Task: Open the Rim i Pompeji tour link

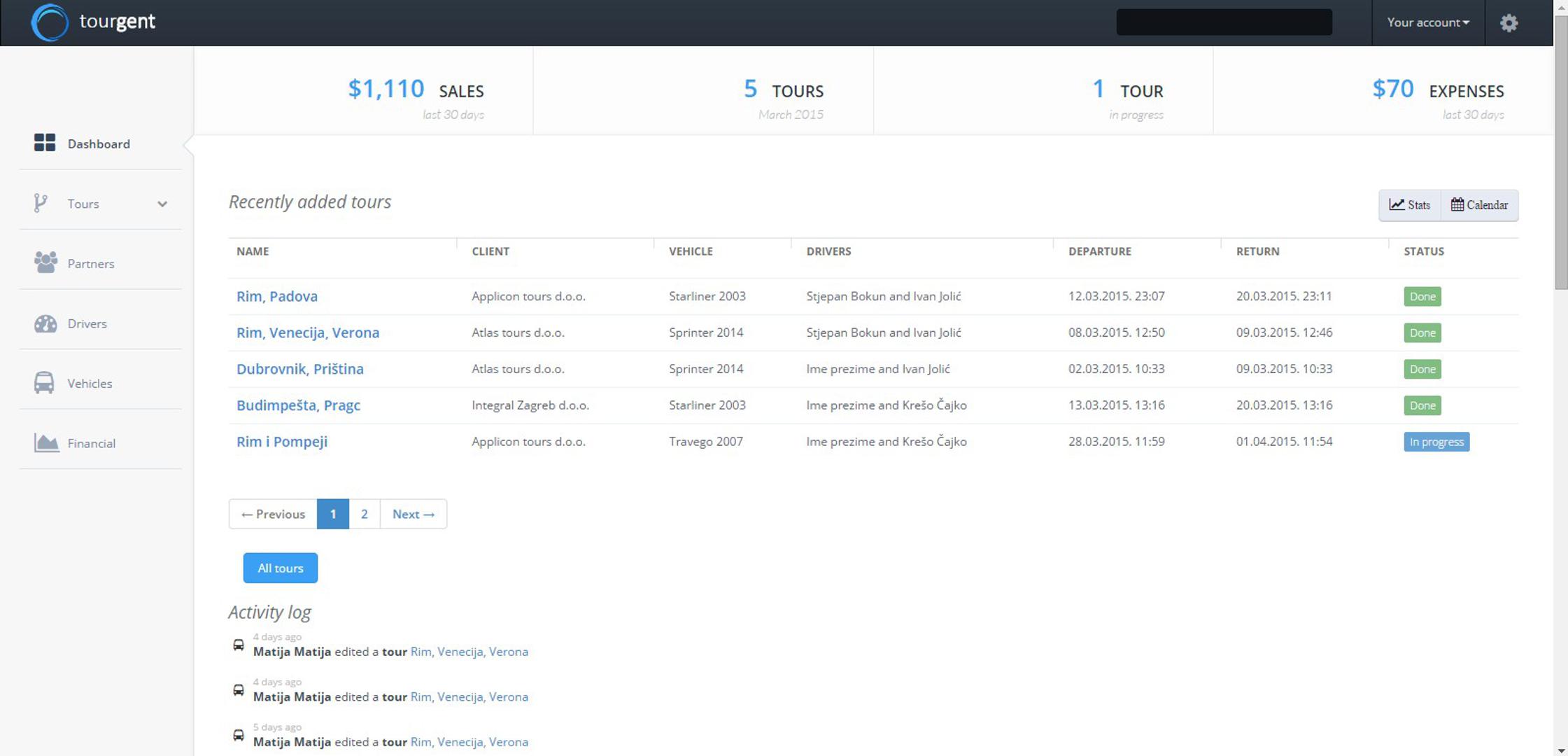Action: (x=282, y=442)
